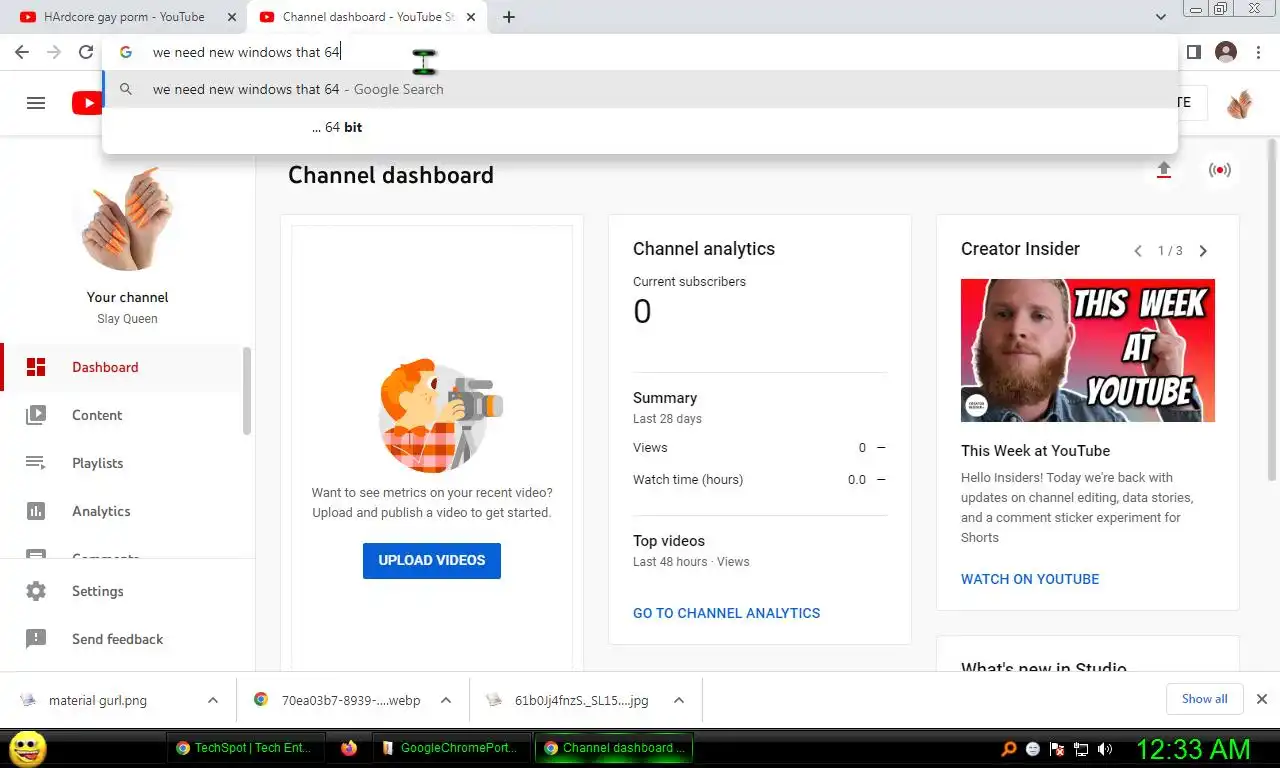Click the 'This Week at YouTube' title

pos(1035,451)
